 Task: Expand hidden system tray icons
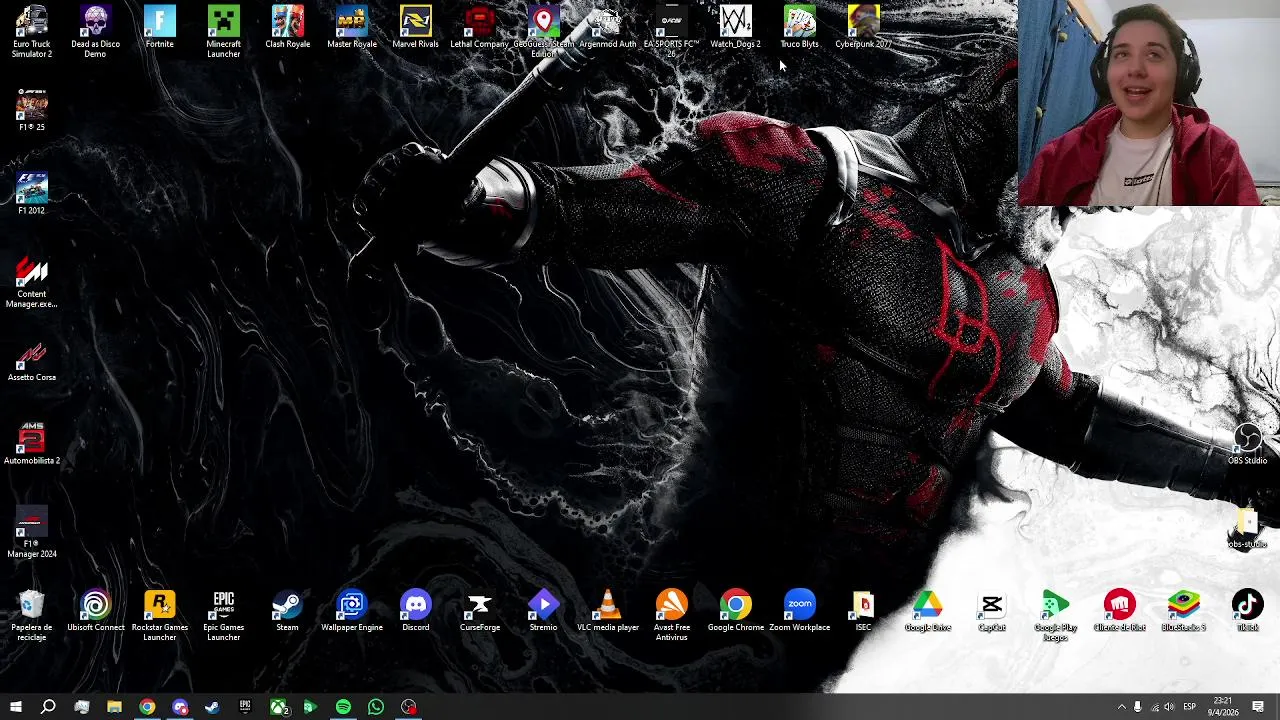pyautogui.click(x=1121, y=707)
